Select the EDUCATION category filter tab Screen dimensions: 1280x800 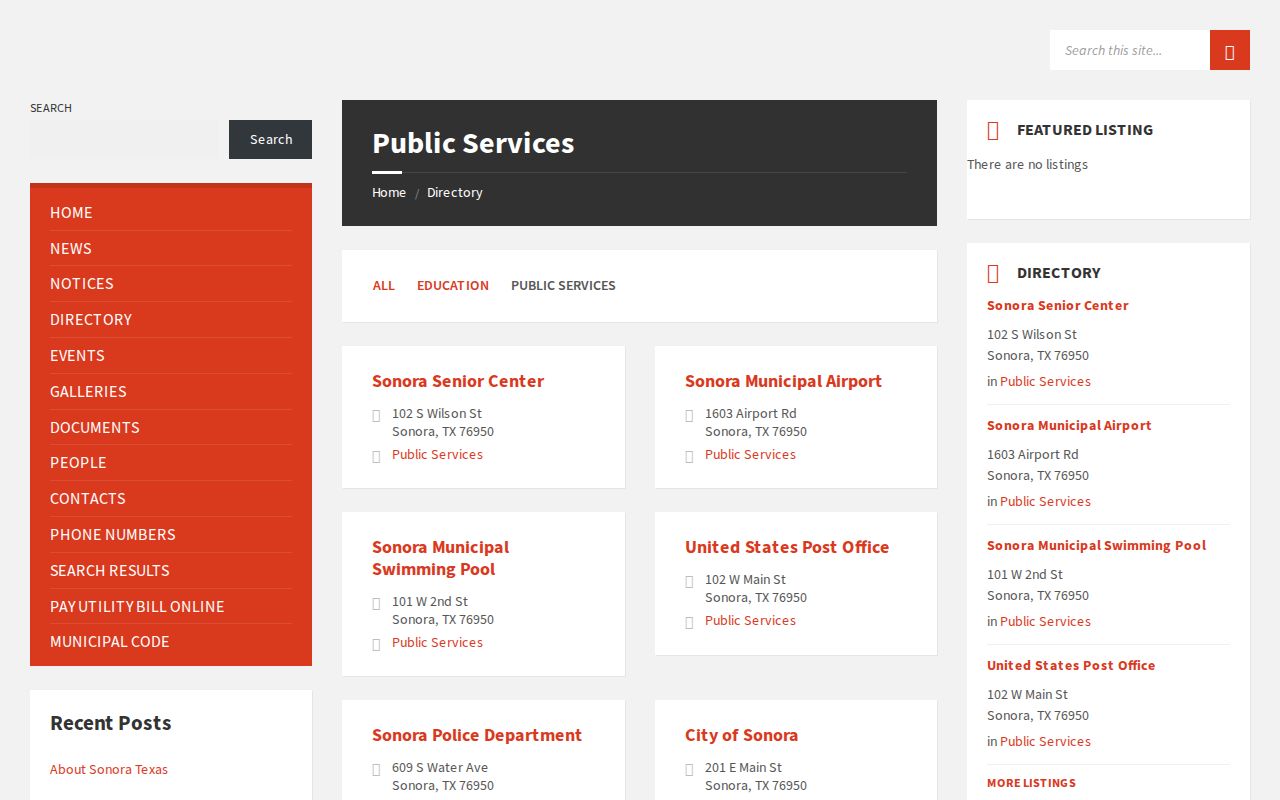453,286
